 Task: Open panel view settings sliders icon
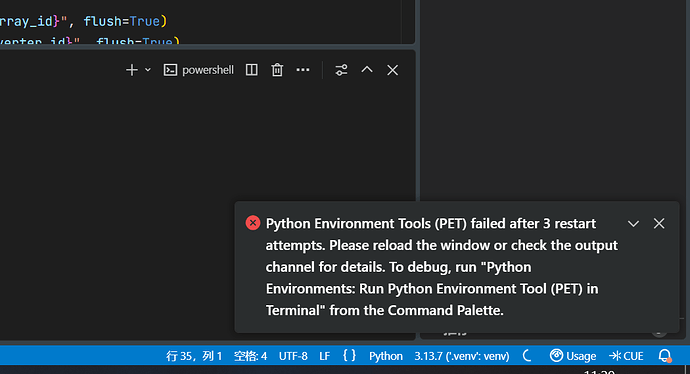coord(341,70)
